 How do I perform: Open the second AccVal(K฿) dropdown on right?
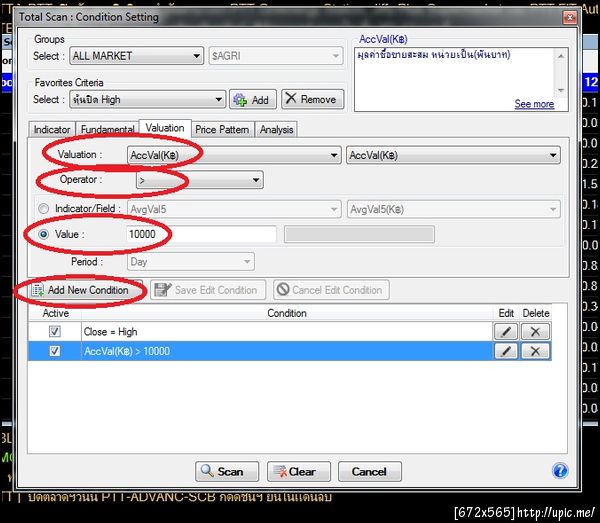click(453, 155)
